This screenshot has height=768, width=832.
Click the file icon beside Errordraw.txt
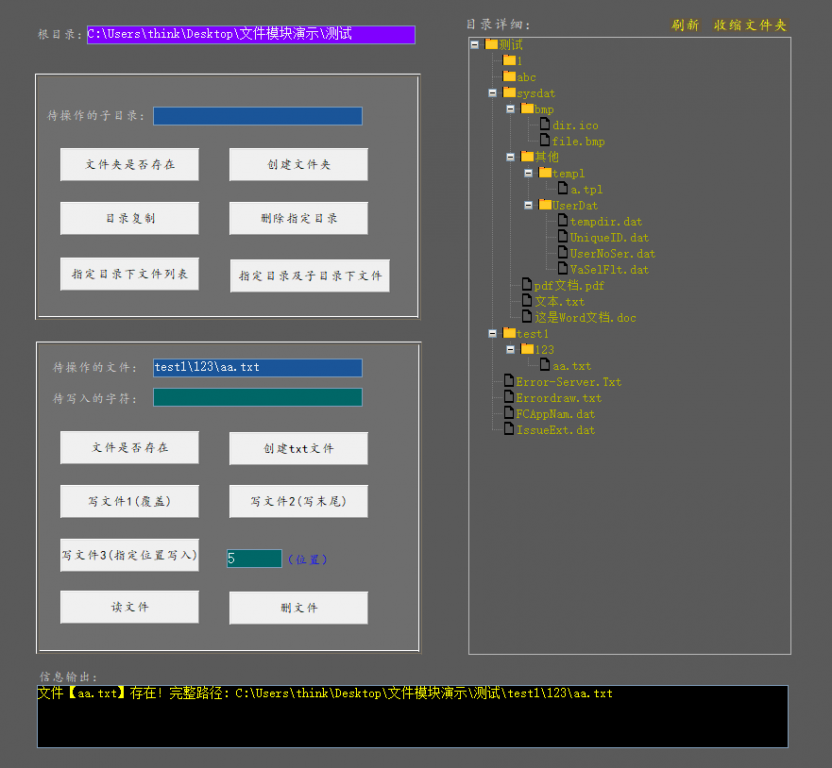[509, 396]
